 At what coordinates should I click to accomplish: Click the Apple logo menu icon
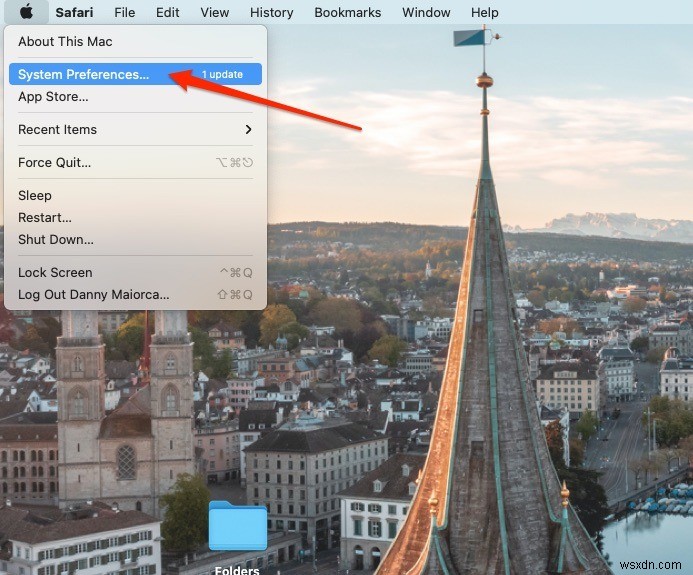click(27, 12)
